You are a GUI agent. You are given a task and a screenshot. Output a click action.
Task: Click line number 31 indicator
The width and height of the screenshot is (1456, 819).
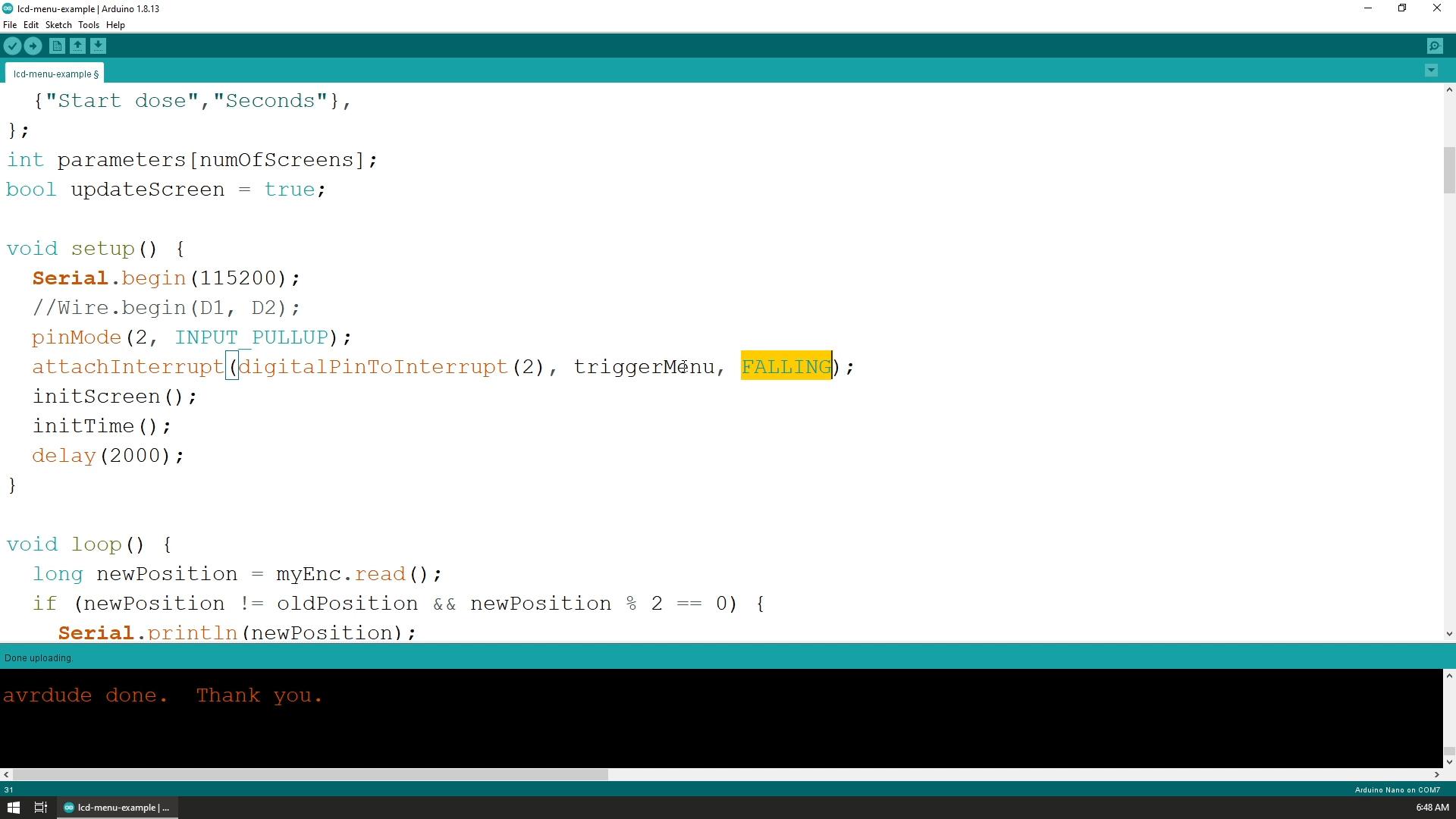point(8,790)
